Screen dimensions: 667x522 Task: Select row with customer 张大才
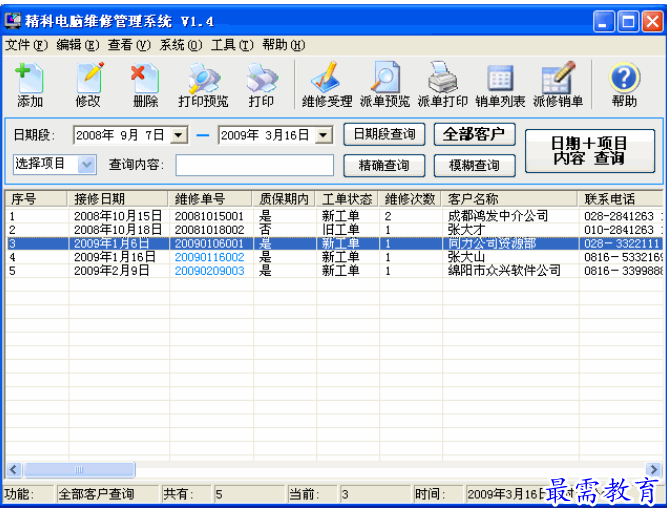tap(334, 230)
